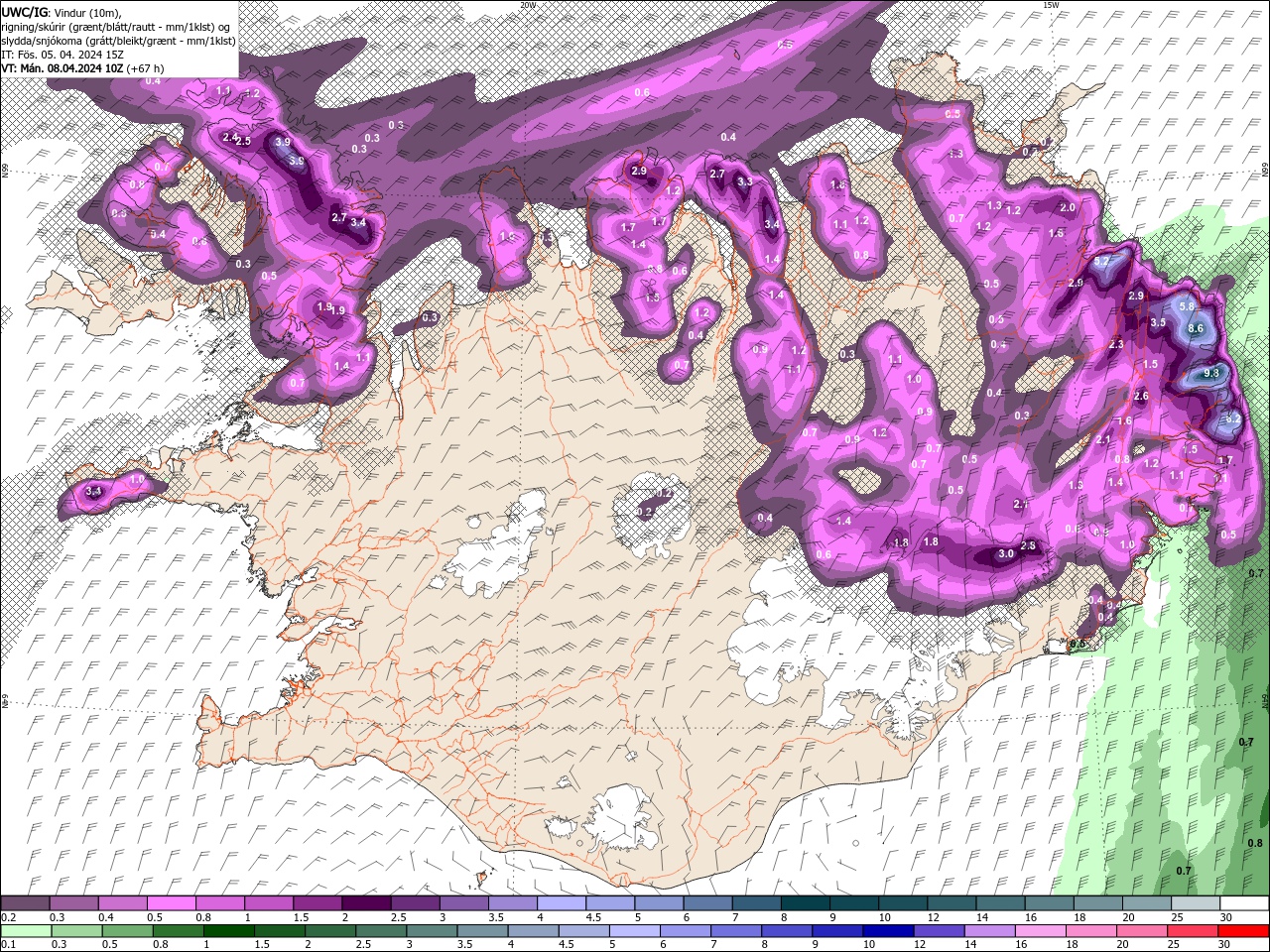
Task: Click the snow legend swatch between 14 and 16
Action: click(1000, 903)
